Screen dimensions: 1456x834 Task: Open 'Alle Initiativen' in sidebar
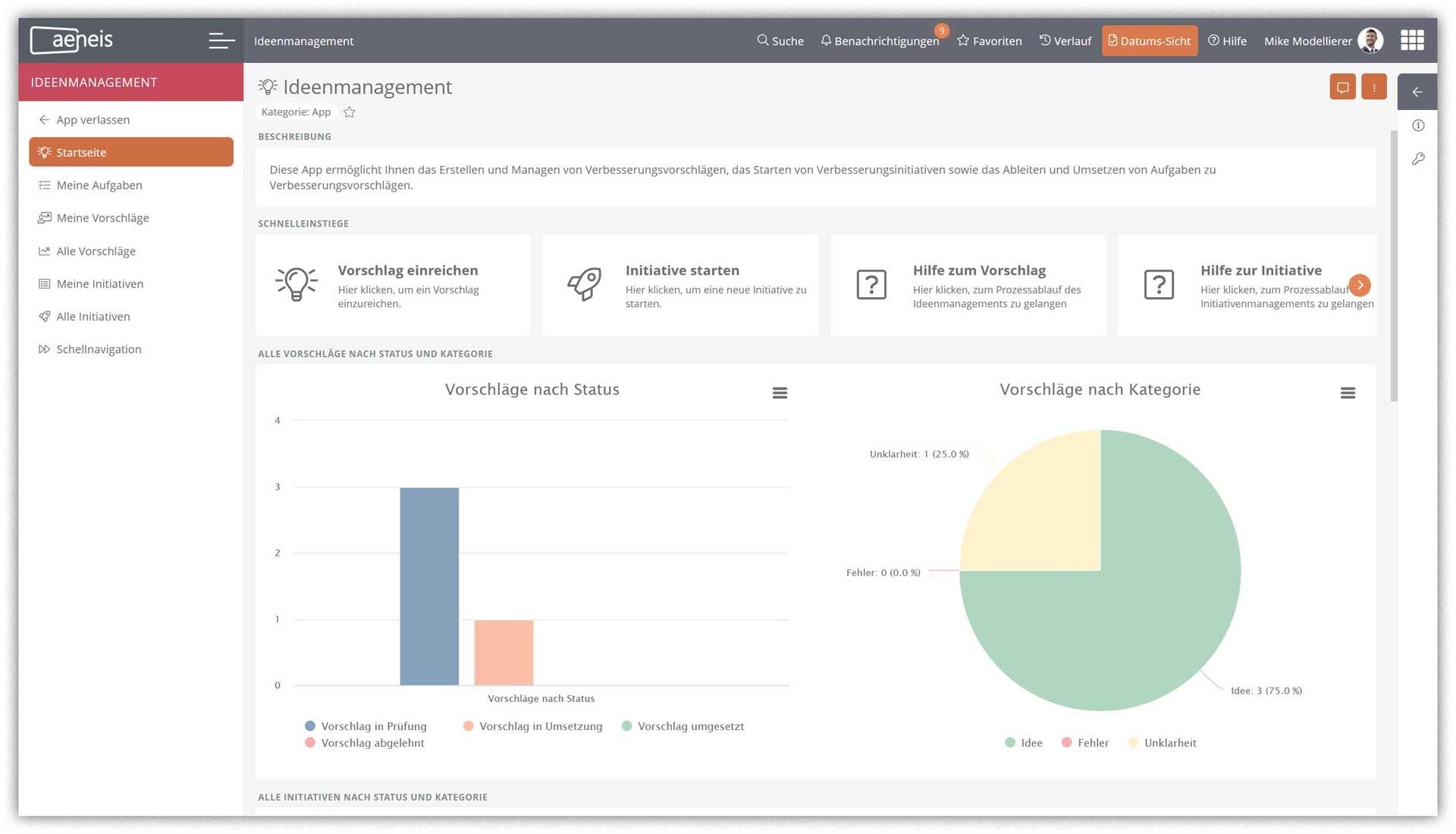pyautogui.click(x=93, y=316)
